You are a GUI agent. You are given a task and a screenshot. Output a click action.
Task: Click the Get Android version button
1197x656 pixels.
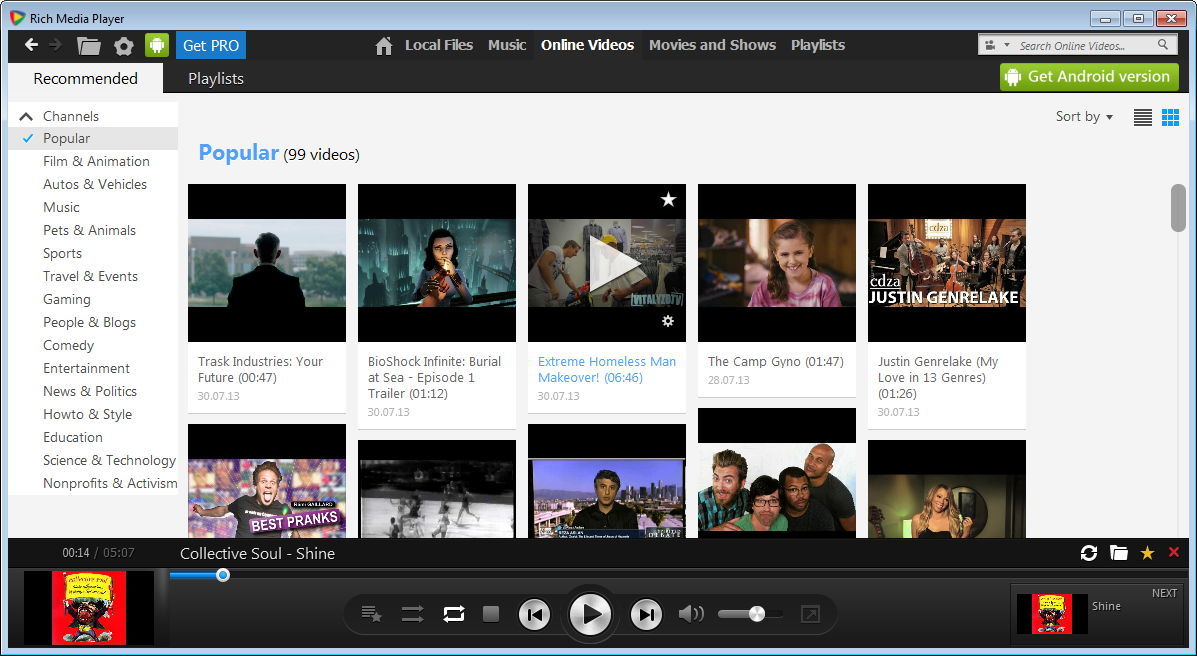[x=1088, y=77]
